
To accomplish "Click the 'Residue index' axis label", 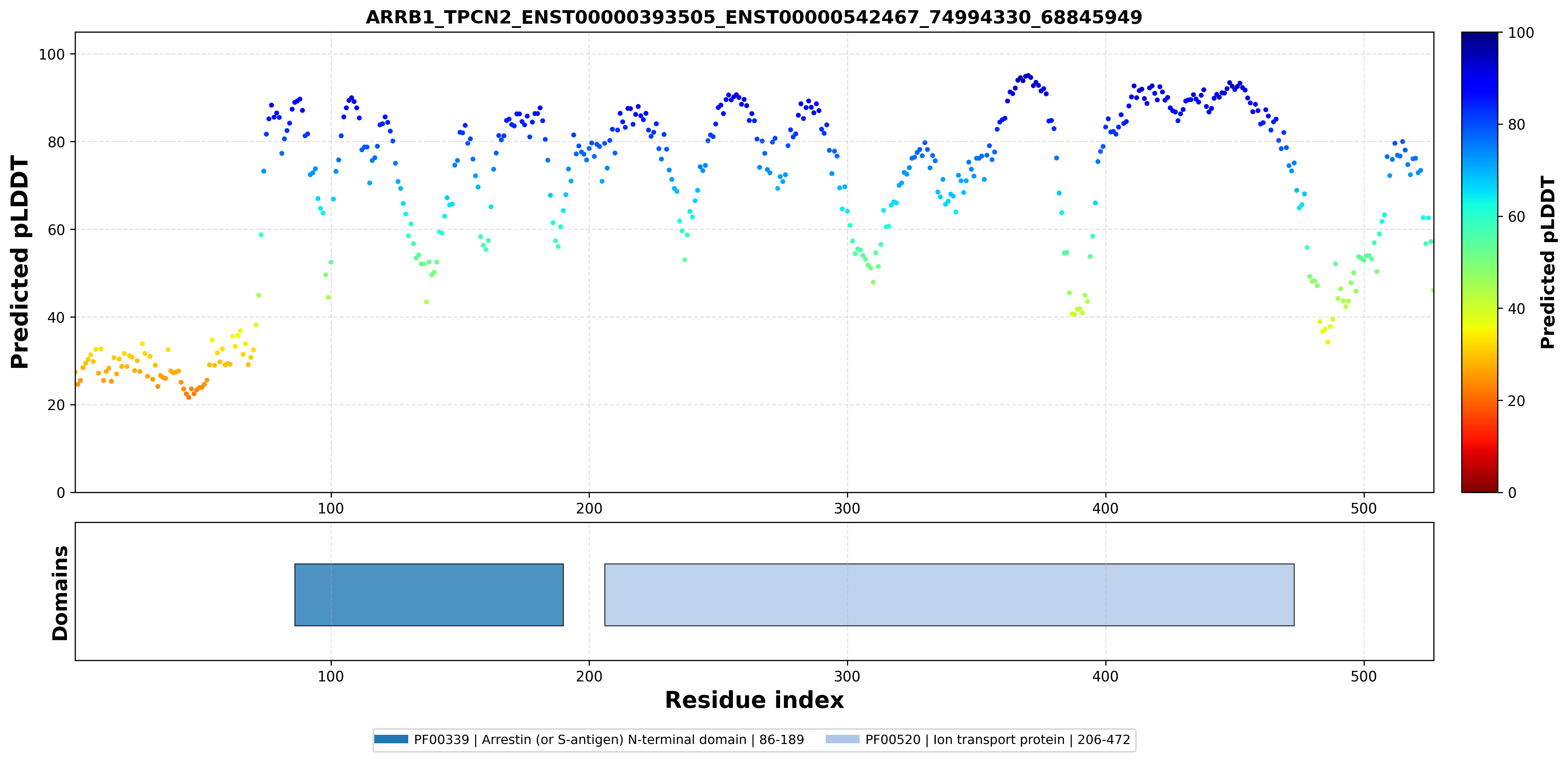I will click(x=754, y=700).
